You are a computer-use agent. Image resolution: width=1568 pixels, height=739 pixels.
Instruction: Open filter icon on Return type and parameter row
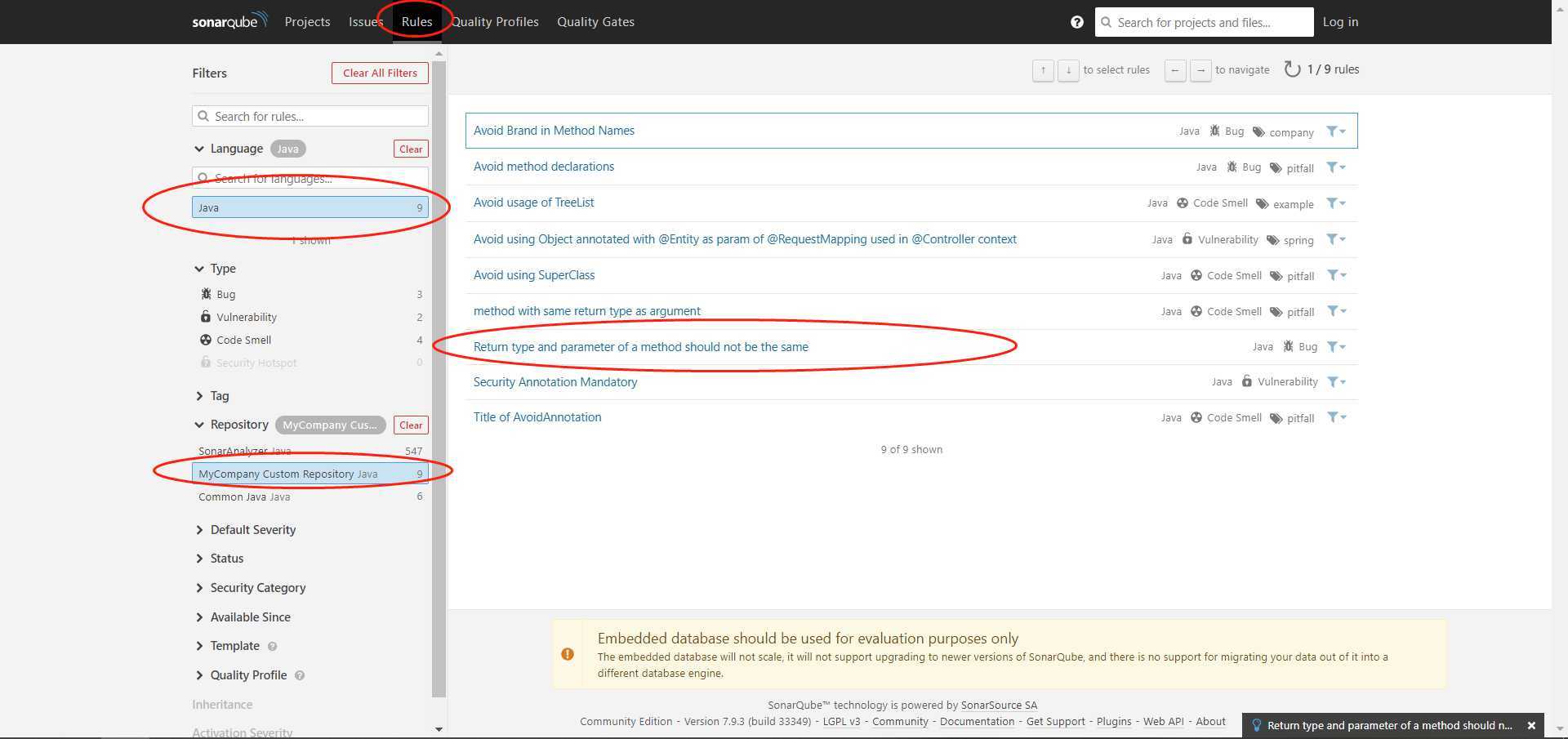(x=1336, y=347)
